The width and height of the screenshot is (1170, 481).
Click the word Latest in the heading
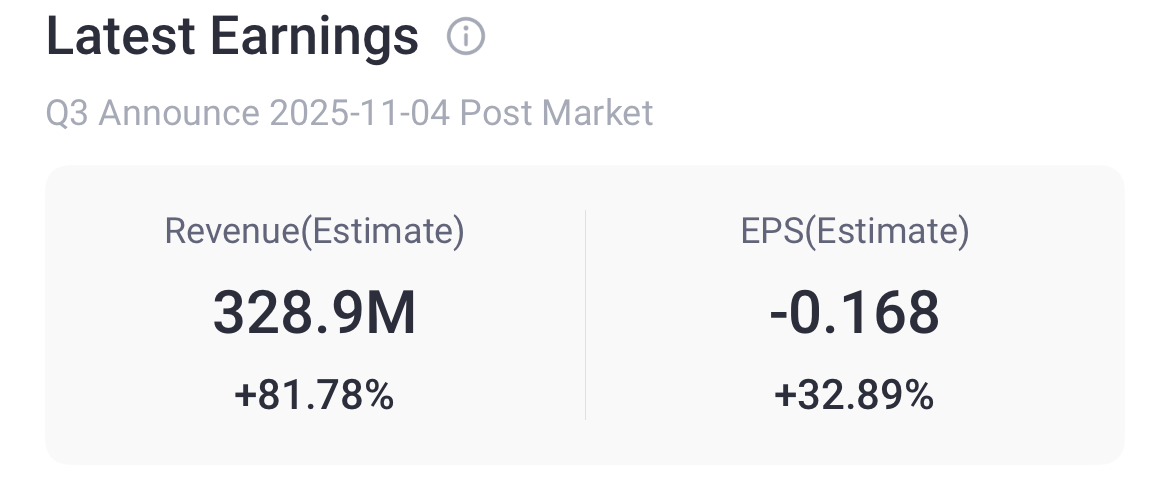[120, 38]
